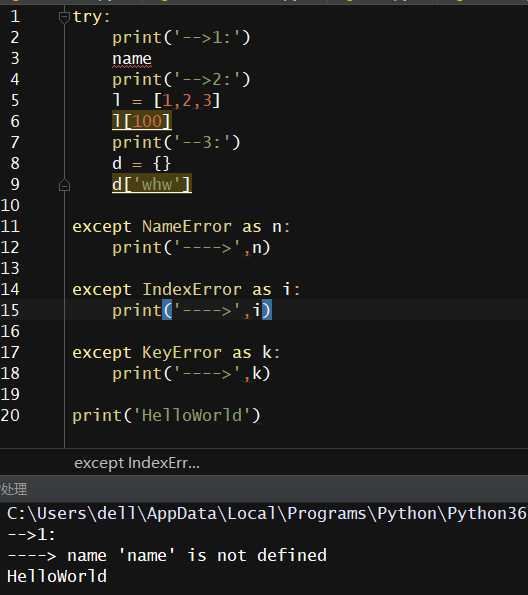Click the 'try:' keyword

tap(91, 17)
